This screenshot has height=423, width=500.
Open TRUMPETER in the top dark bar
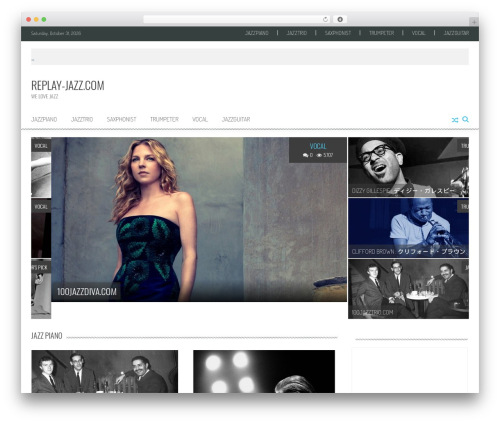pos(381,33)
